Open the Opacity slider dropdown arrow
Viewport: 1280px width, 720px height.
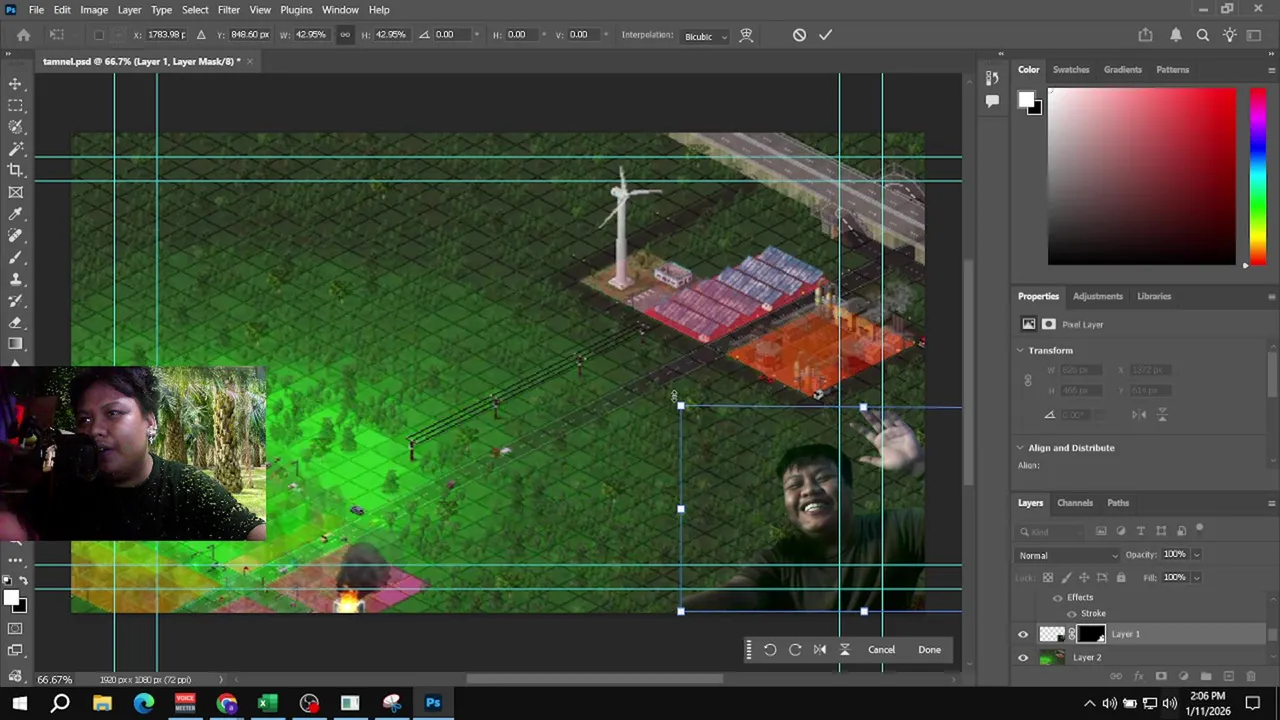coord(1196,555)
